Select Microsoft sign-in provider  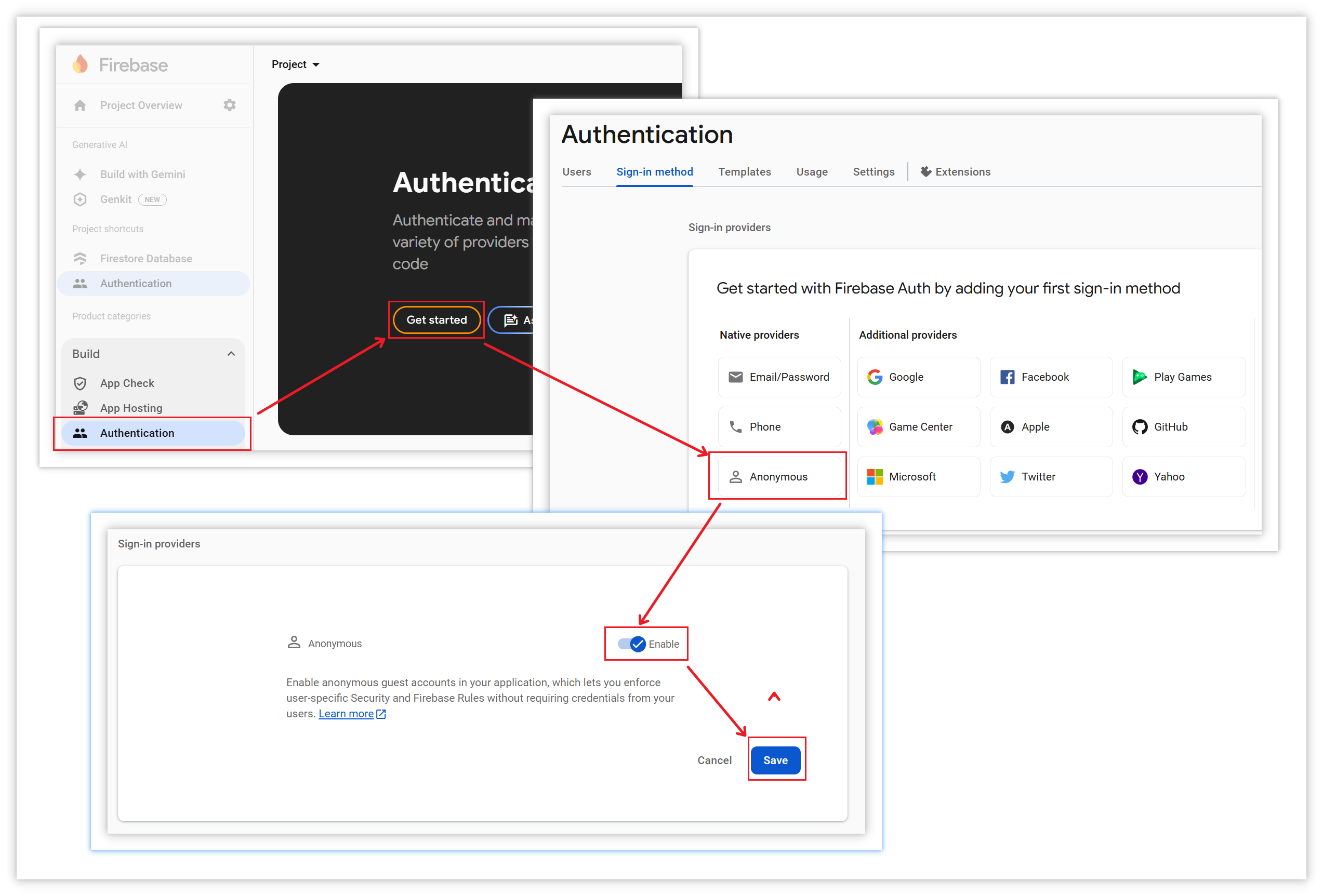click(x=918, y=477)
